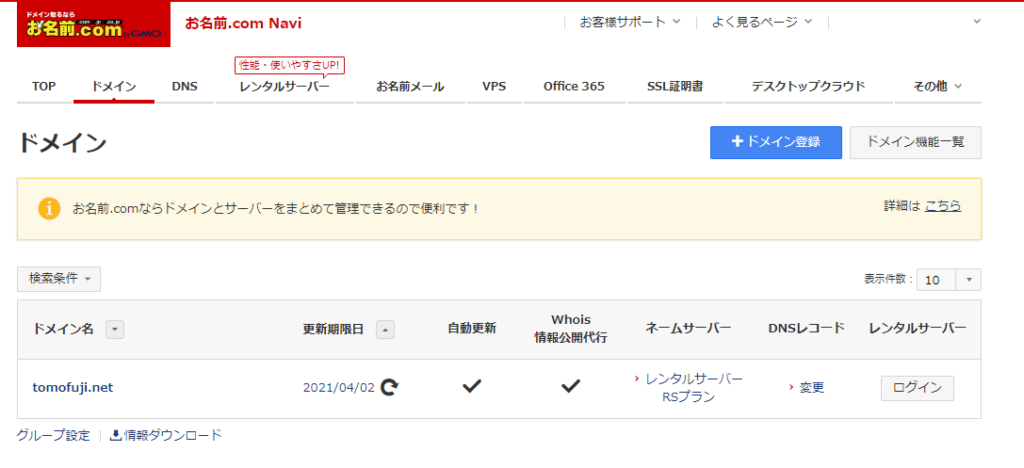This screenshot has width=1024, height=468.
Task: Open the お客様サポート dropdown menu
Action: tap(630, 22)
